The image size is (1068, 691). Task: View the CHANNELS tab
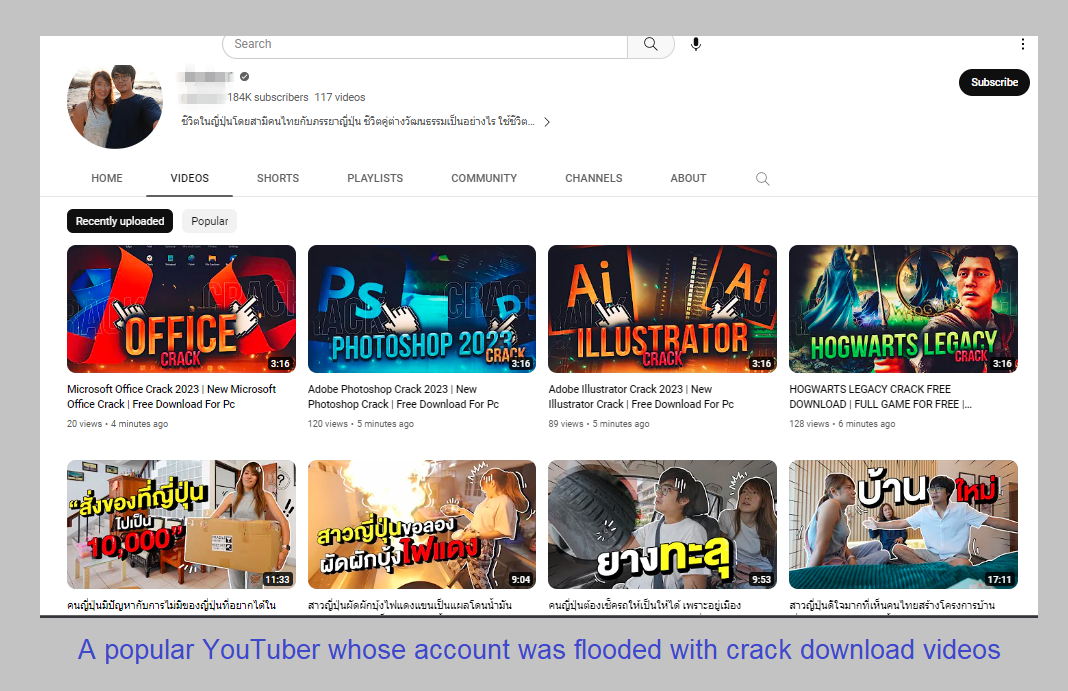pos(594,178)
